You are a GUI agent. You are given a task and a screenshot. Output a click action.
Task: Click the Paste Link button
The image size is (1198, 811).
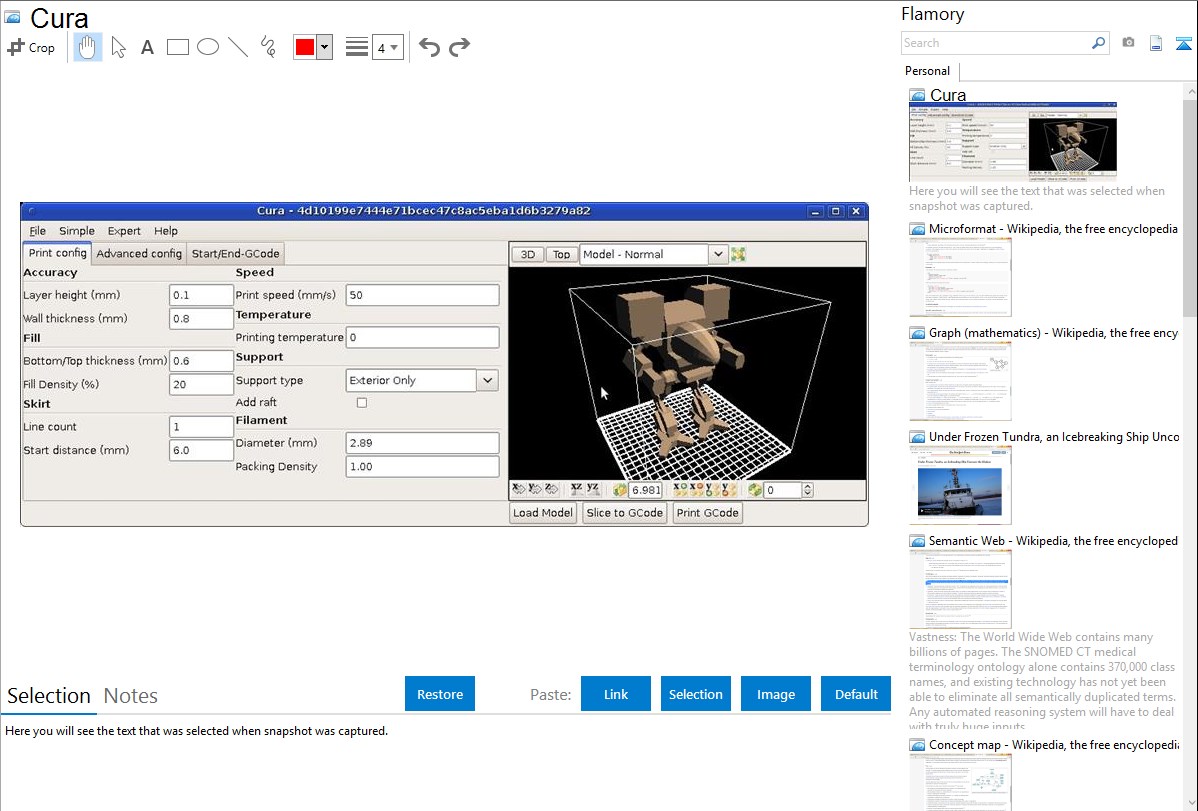coord(616,694)
